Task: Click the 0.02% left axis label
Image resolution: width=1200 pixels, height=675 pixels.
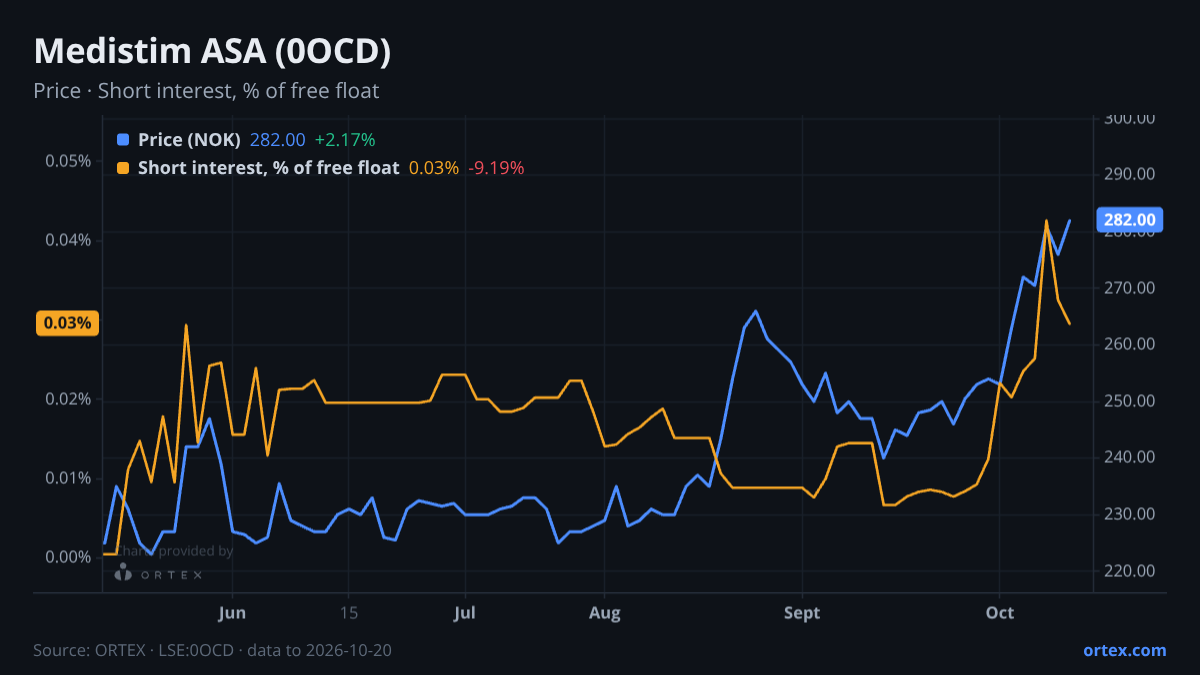Action: point(68,399)
